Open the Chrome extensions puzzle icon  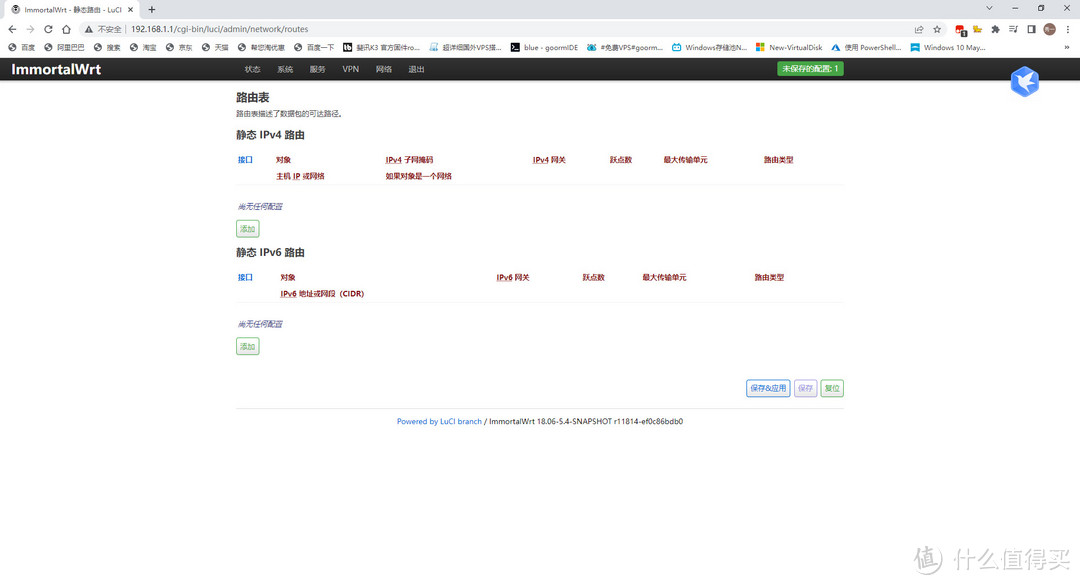tap(995, 29)
